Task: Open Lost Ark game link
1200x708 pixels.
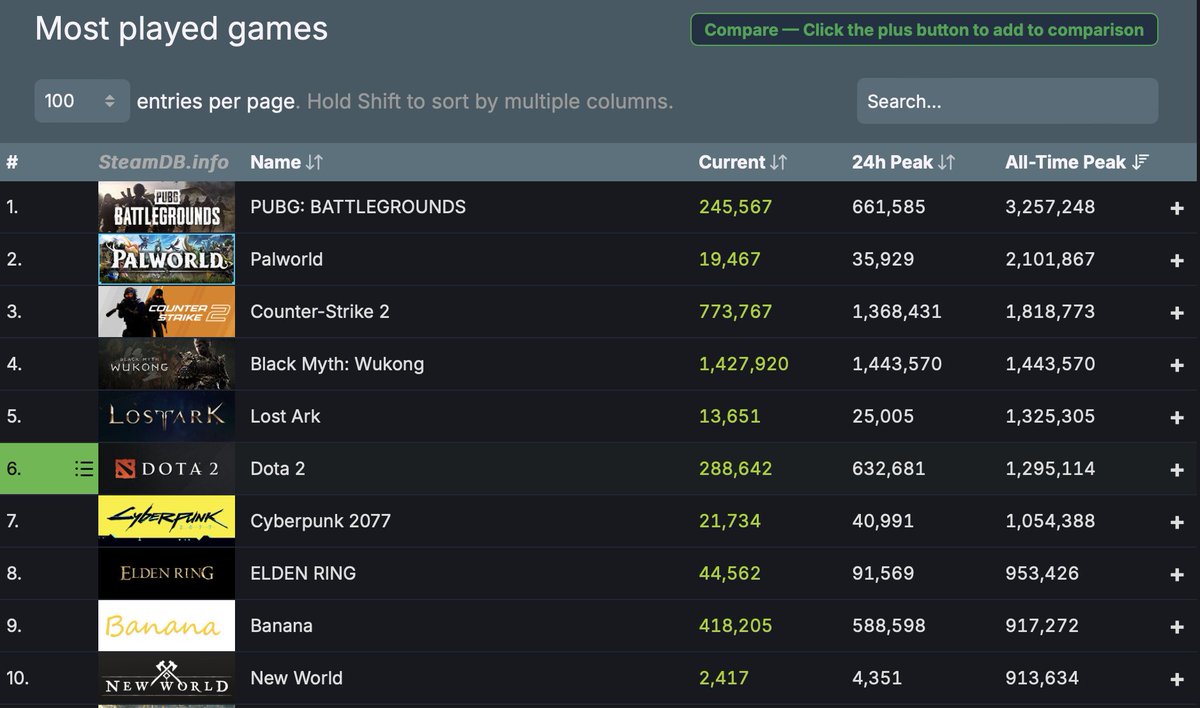Action: (285, 416)
